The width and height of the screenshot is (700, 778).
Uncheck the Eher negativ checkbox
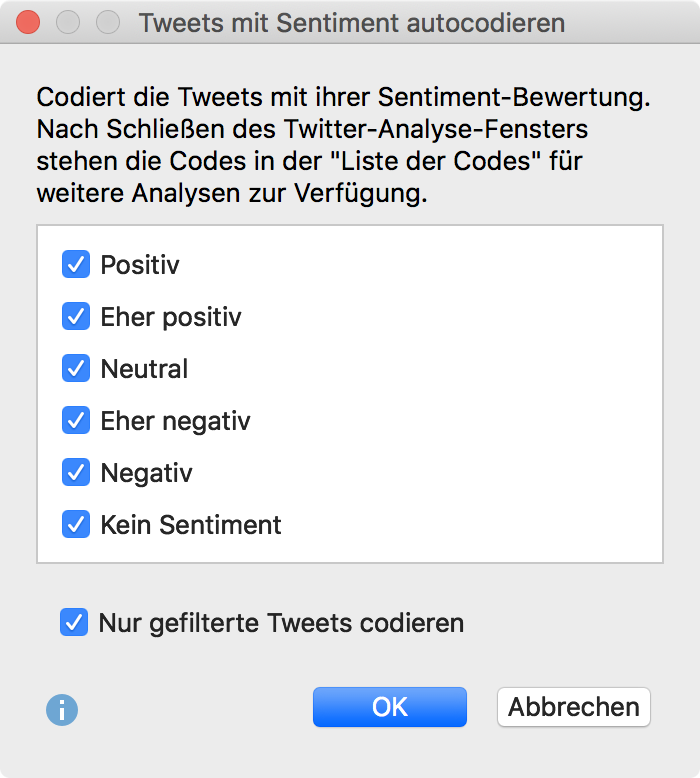click(76, 421)
